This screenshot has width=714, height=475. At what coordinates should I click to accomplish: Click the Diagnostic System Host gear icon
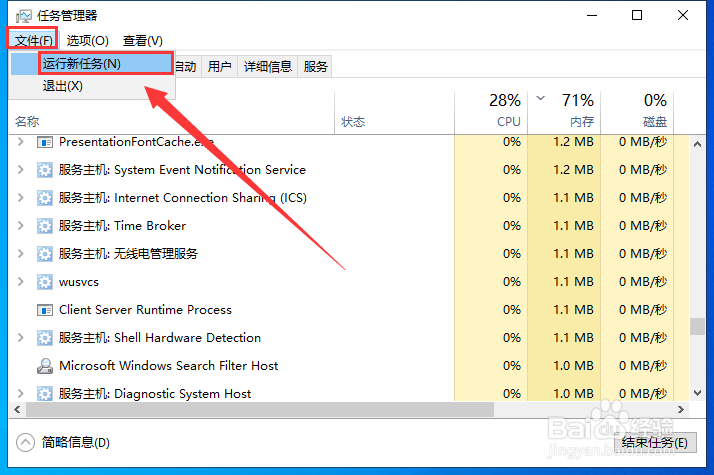pyautogui.click(x=45, y=394)
